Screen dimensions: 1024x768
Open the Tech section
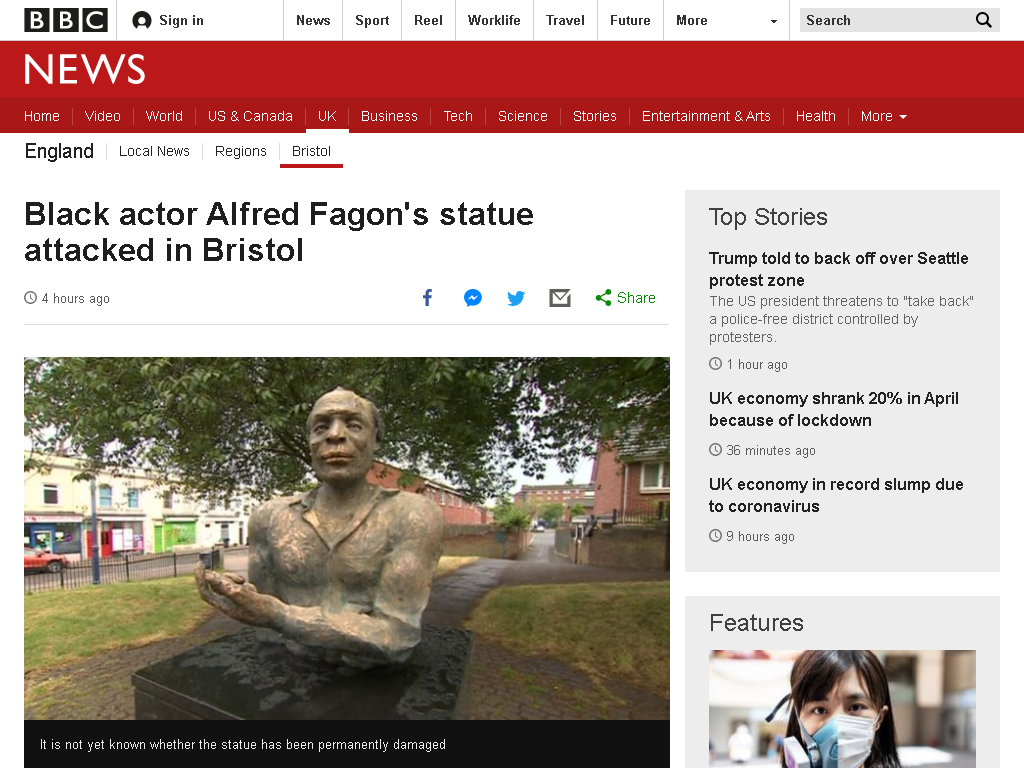click(458, 116)
